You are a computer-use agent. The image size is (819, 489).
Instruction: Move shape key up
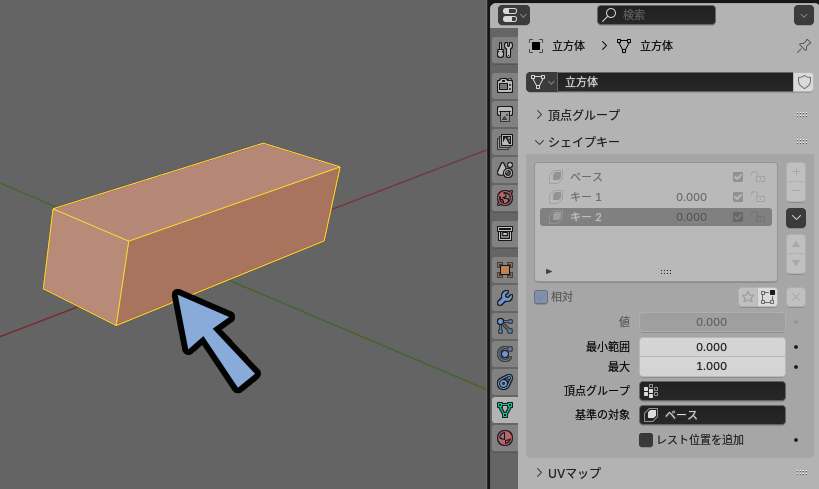coord(796,244)
